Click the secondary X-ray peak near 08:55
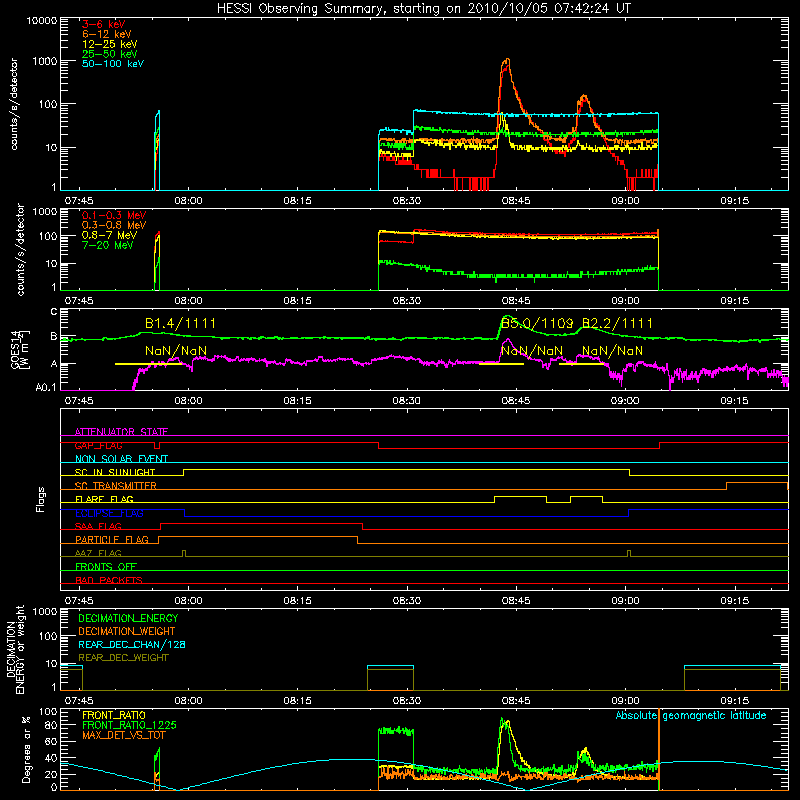This screenshot has width=800, height=800. point(584,97)
